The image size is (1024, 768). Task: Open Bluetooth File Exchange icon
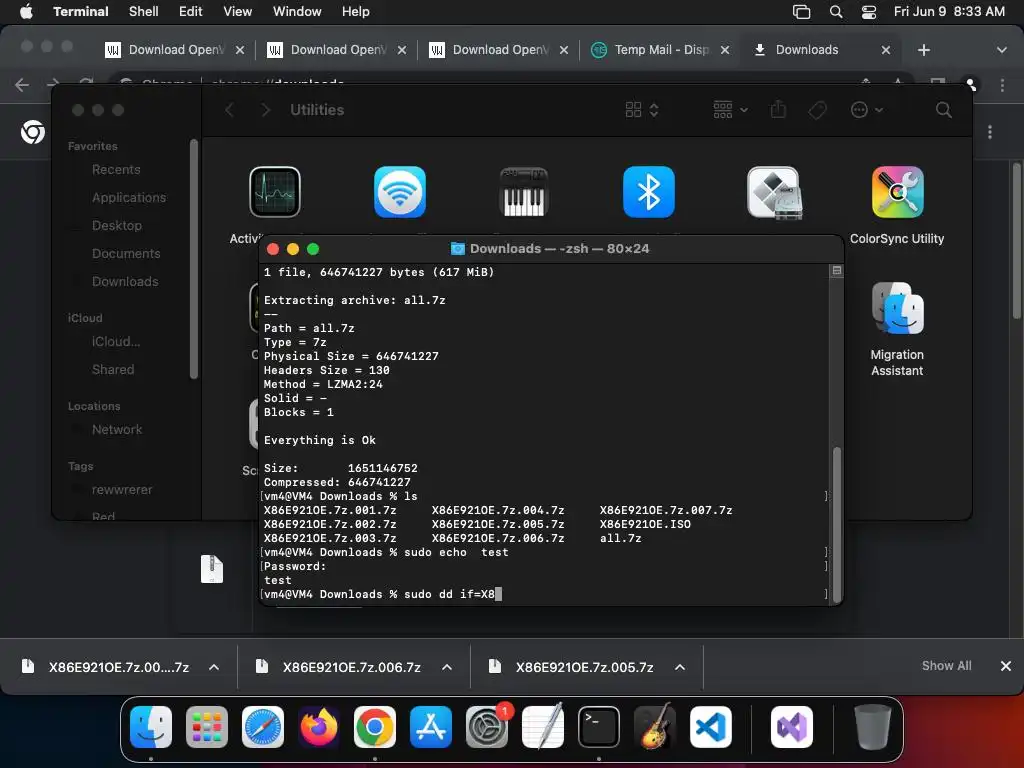click(648, 192)
